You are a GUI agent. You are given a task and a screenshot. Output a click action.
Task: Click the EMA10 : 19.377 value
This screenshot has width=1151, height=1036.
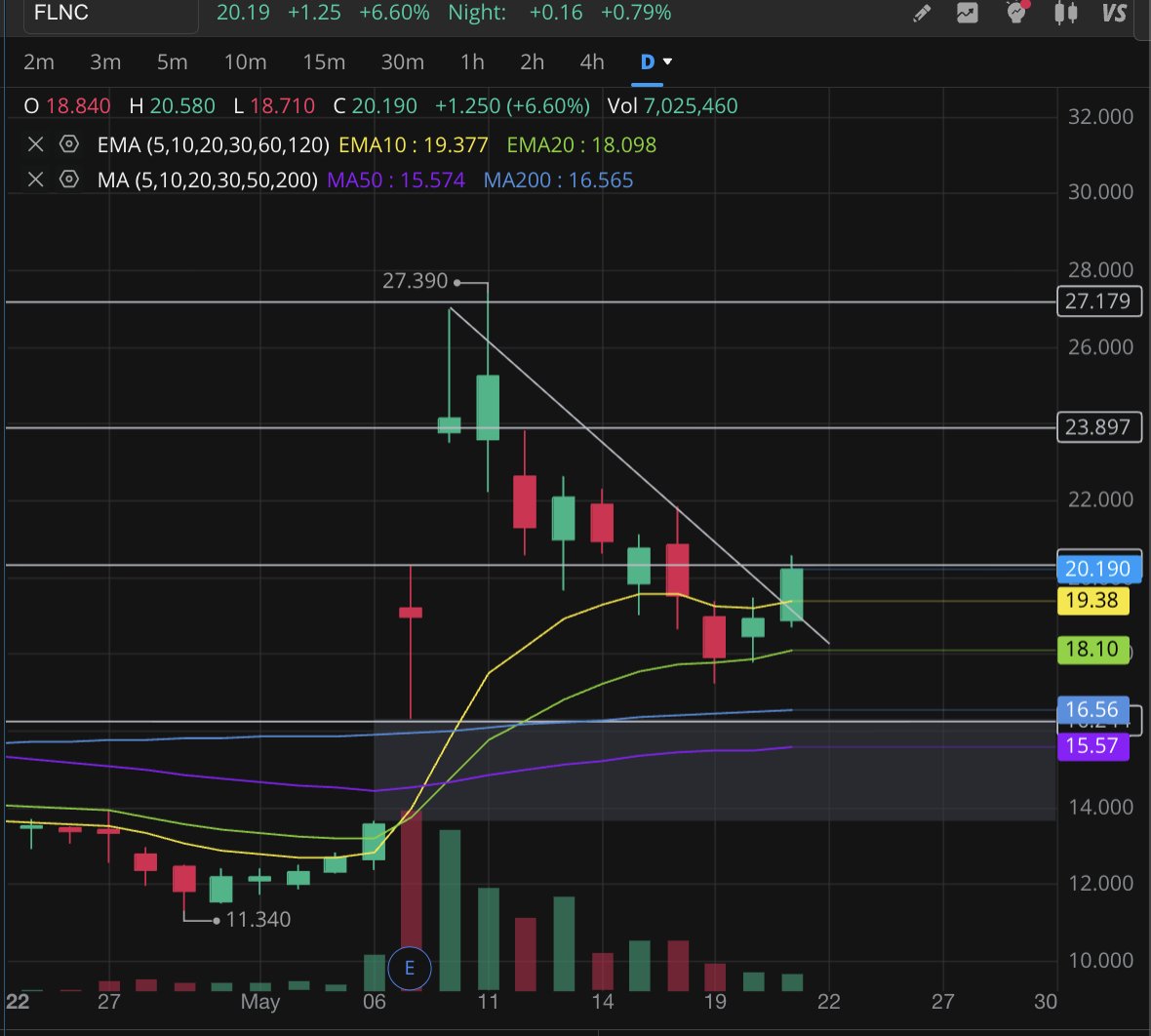point(414,144)
